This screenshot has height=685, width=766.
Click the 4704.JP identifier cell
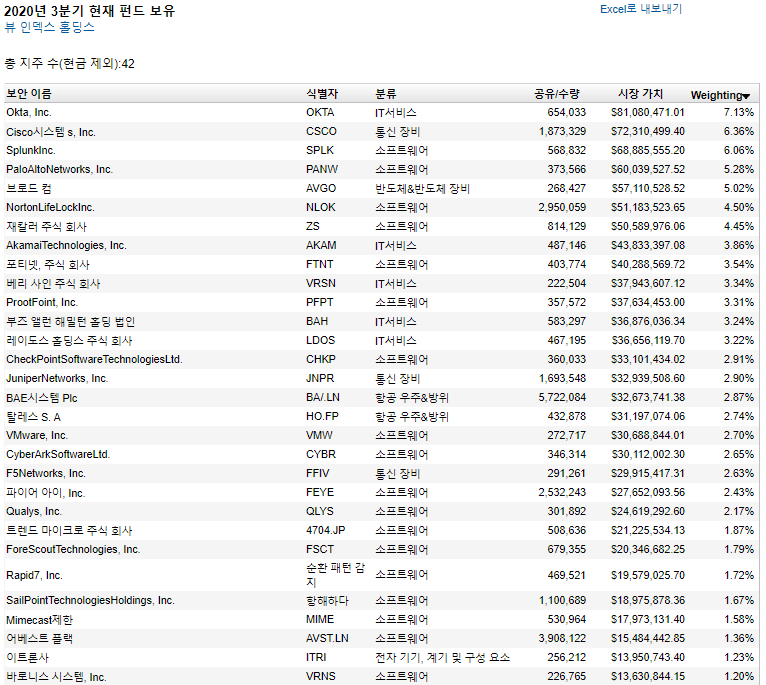point(325,531)
